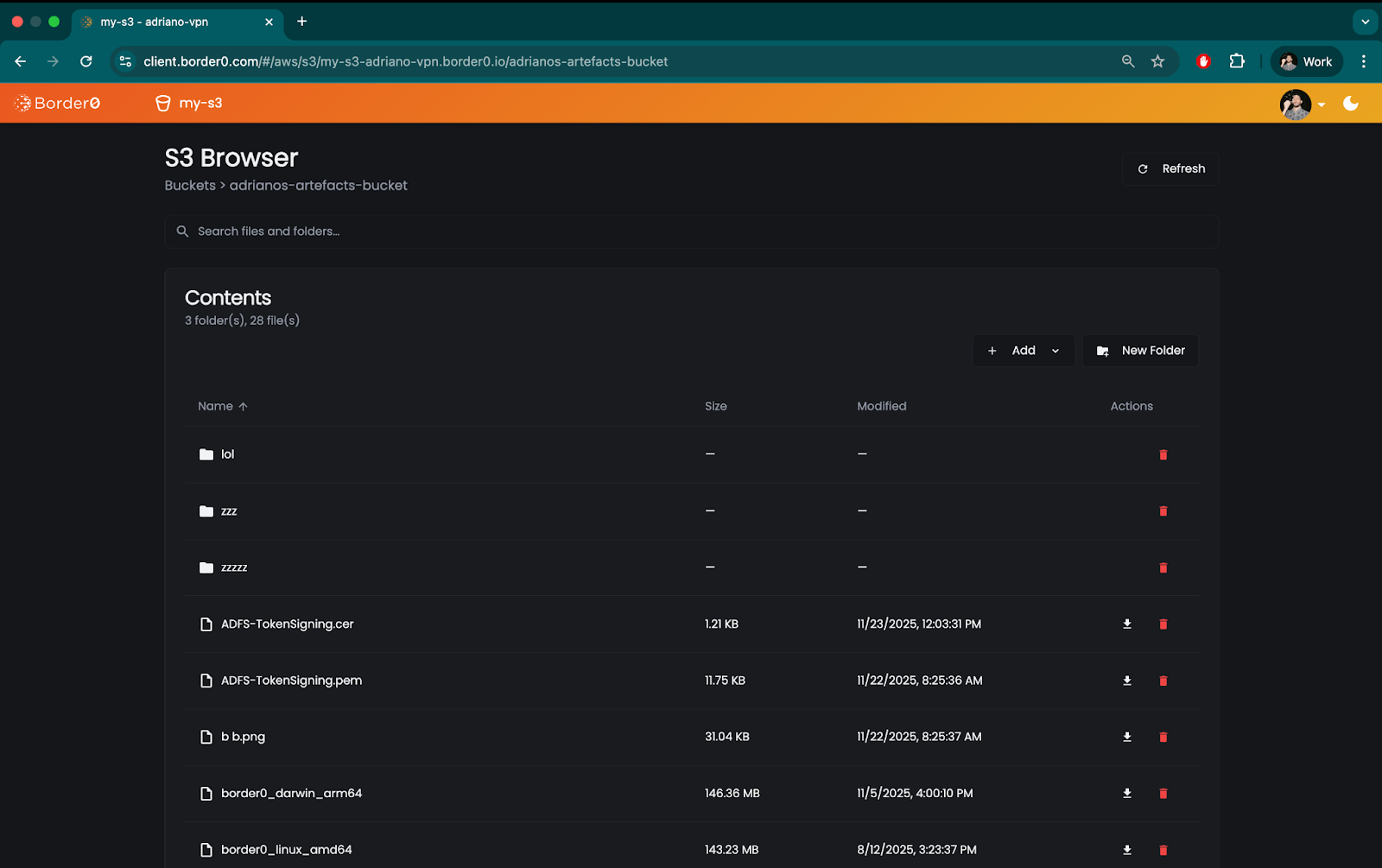Screen dimensions: 1382x868
Task: Download ADFS-TokenSigning.pem file
Action: pos(1126,681)
